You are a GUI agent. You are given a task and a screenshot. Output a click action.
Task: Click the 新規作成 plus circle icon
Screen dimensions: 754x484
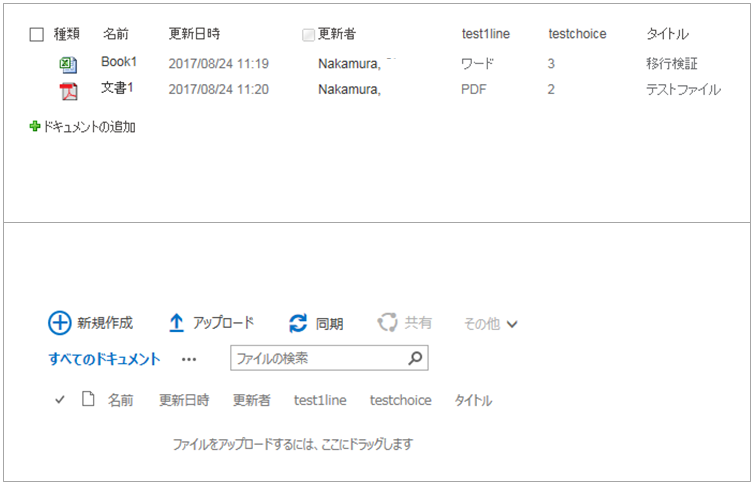[x=60, y=323]
